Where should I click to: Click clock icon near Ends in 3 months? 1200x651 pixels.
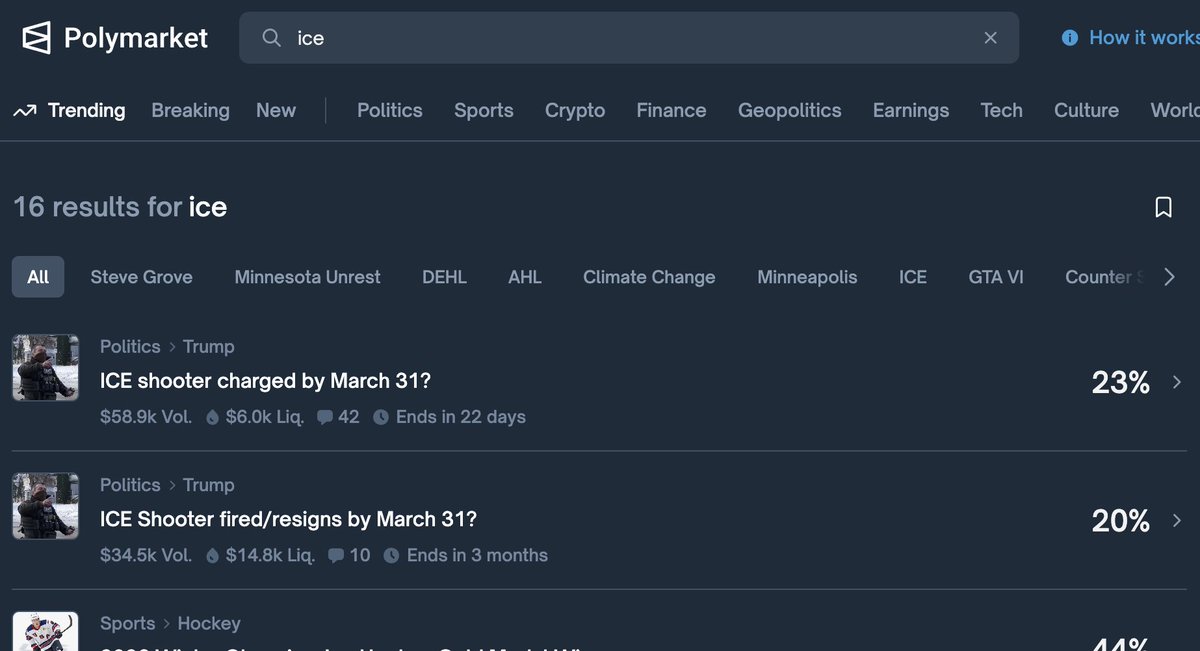[392, 555]
